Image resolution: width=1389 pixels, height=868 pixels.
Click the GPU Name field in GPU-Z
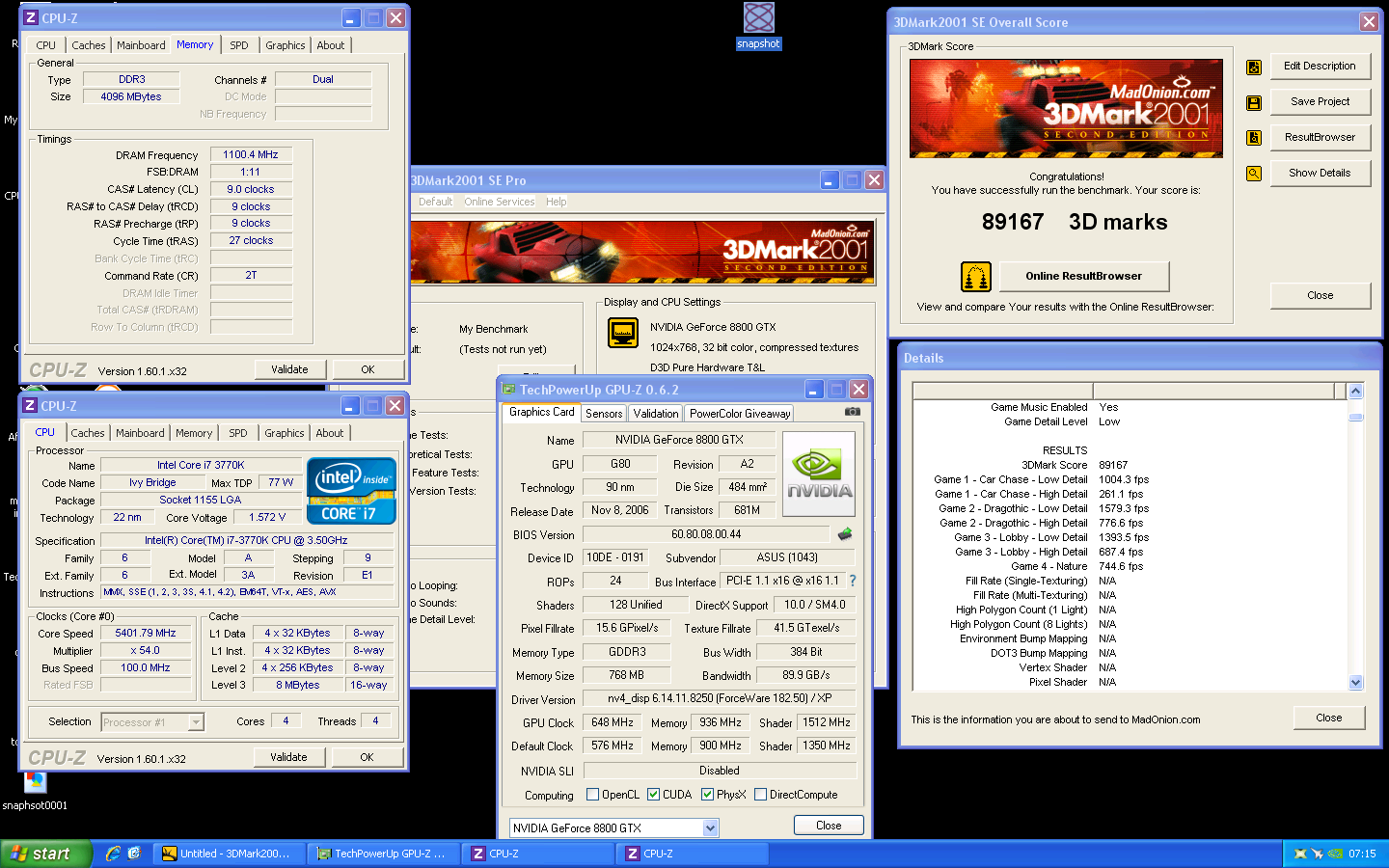point(679,440)
